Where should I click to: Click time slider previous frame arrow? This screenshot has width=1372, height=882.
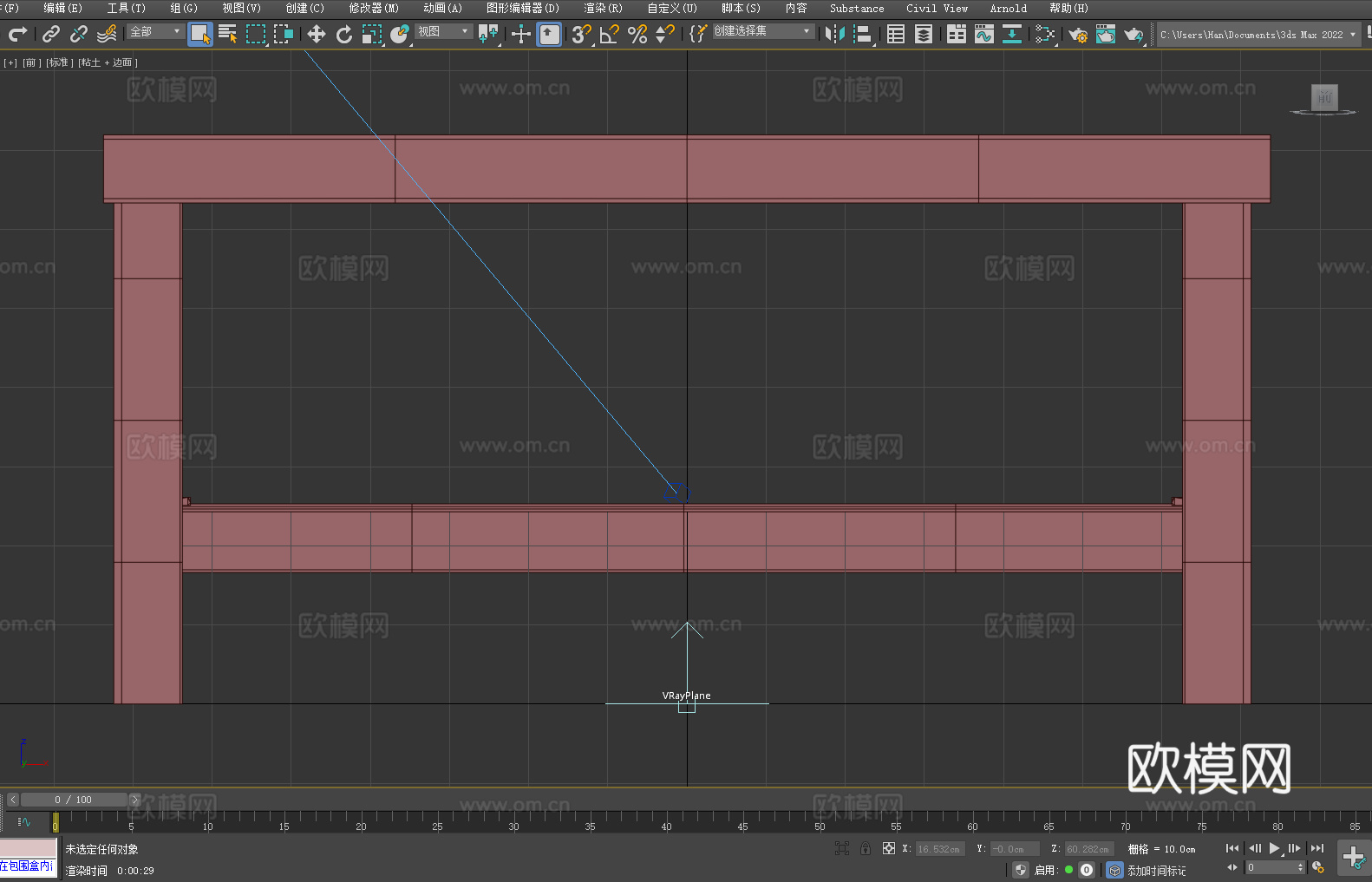[x=13, y=800]
